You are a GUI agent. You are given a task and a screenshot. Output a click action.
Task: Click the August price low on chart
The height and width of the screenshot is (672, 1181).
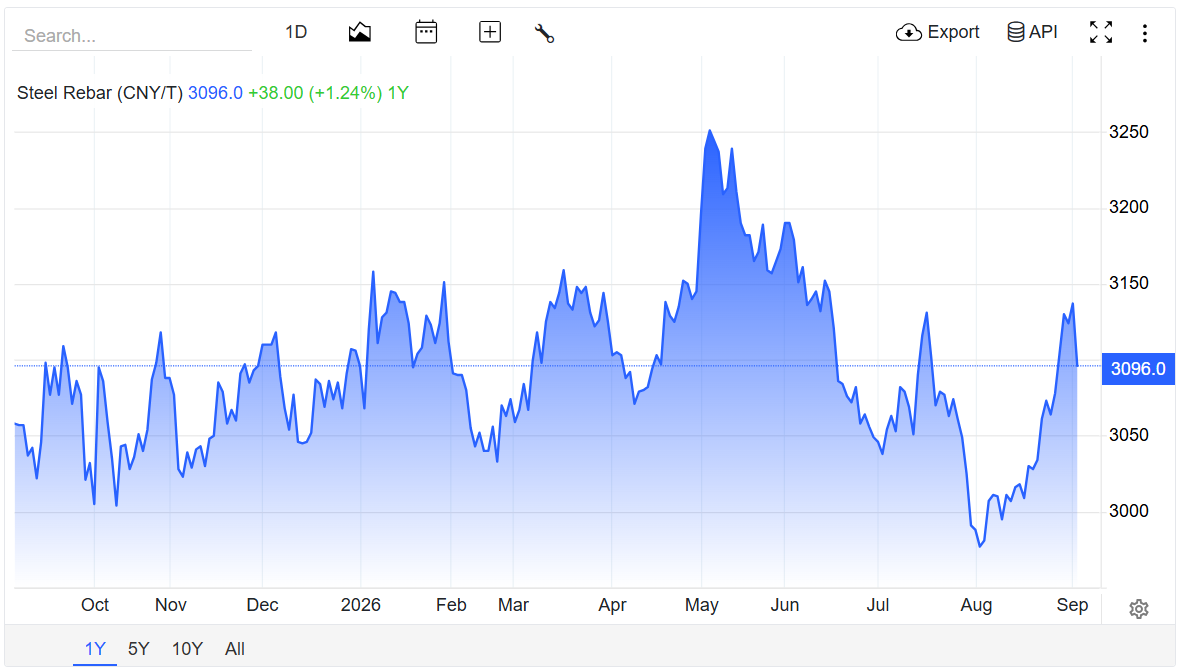[980, 546]
